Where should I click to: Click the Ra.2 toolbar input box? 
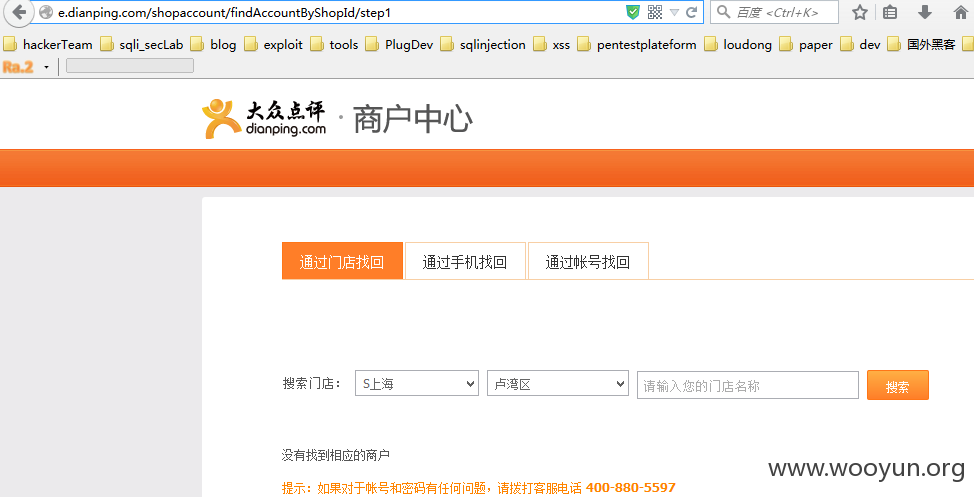pyautogui.click(x=130, y=66)
